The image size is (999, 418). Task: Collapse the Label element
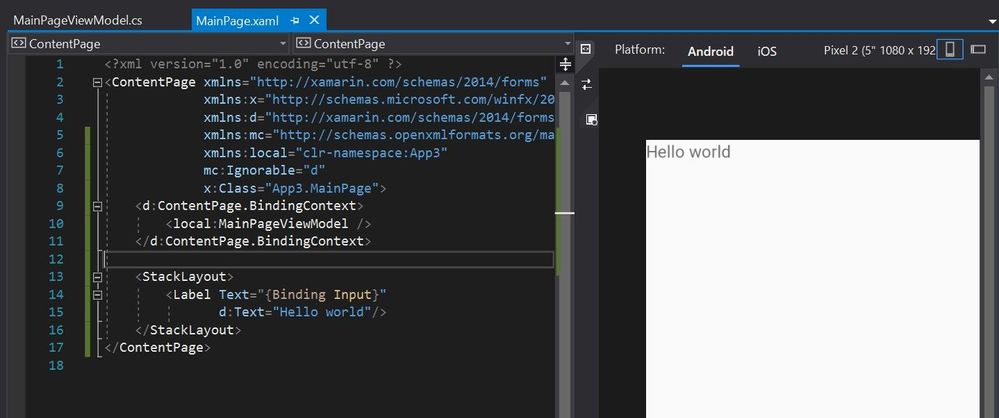coord(97,295)
